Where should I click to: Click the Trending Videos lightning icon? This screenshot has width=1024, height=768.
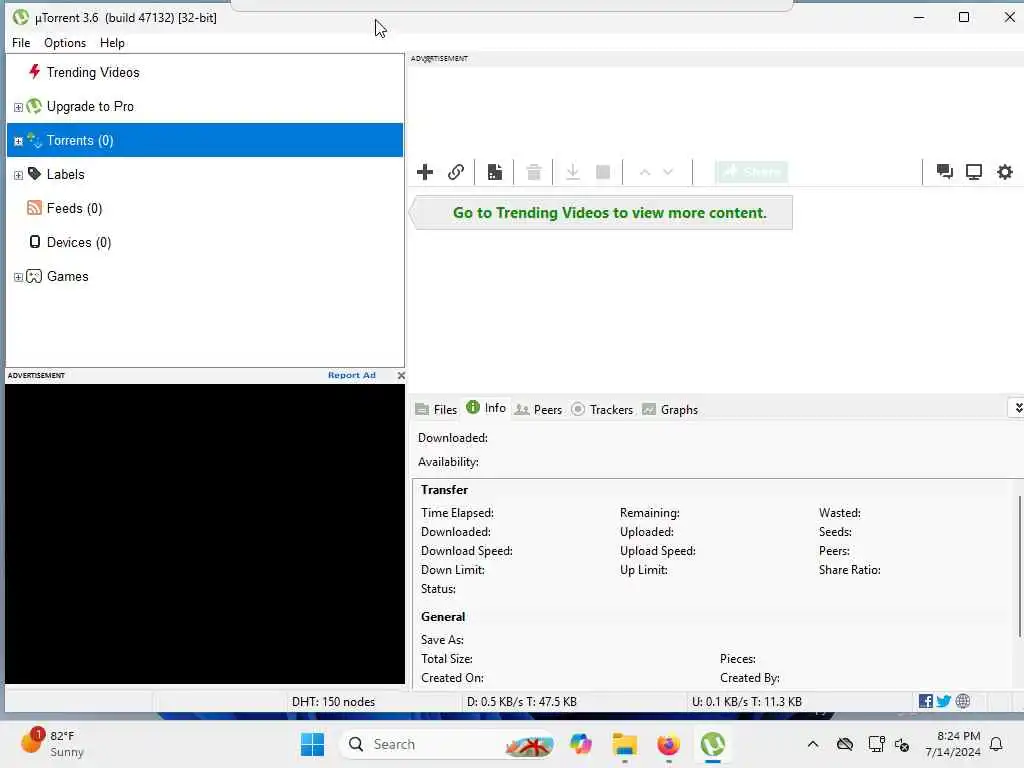(x=35, y=71)
